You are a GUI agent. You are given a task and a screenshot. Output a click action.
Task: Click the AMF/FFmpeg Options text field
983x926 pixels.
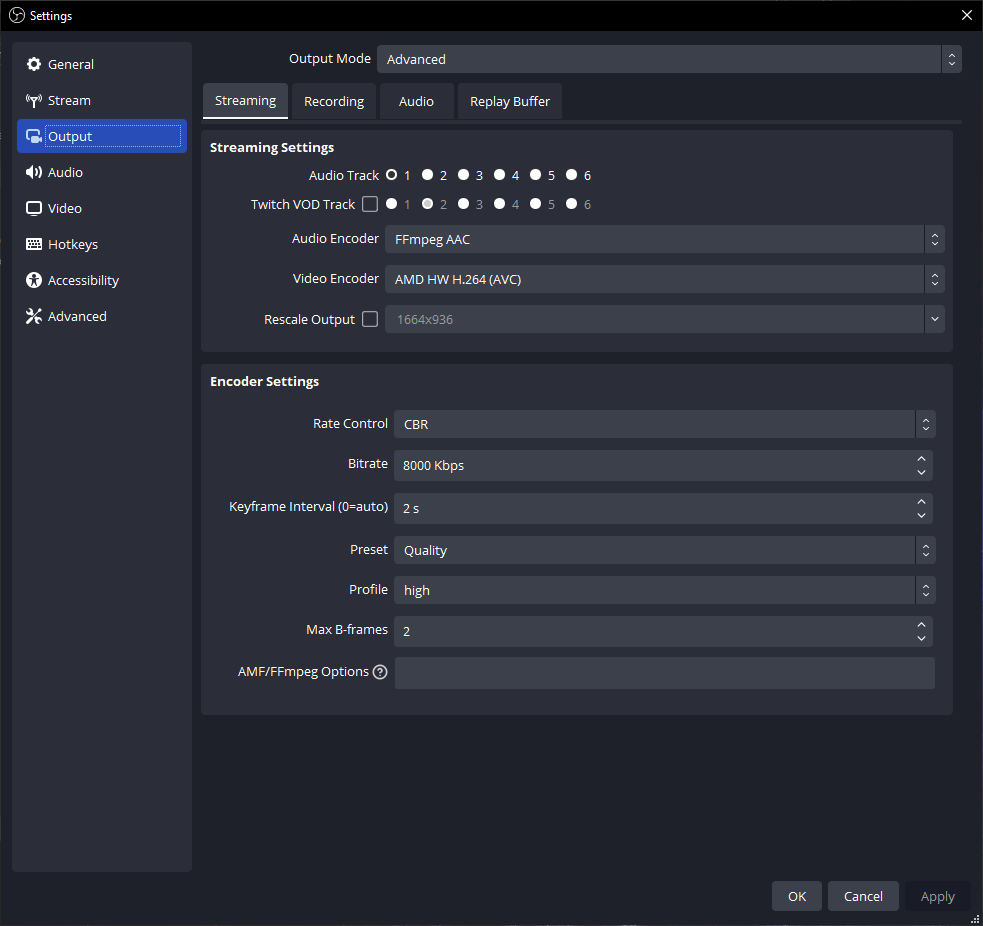click(x=664, y=673)
